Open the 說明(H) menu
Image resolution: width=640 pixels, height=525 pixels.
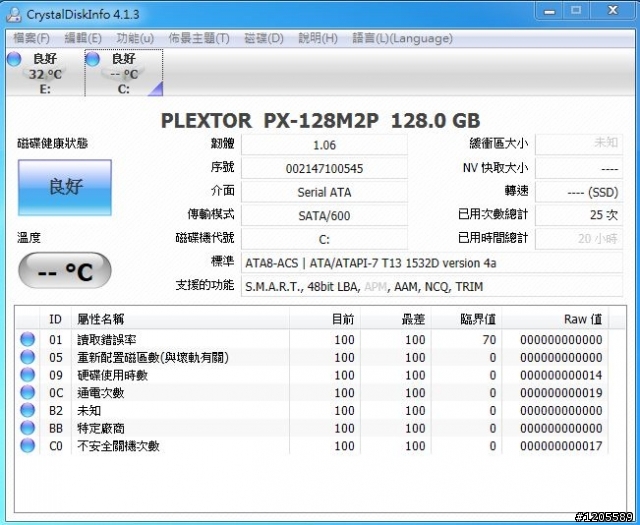318,38
